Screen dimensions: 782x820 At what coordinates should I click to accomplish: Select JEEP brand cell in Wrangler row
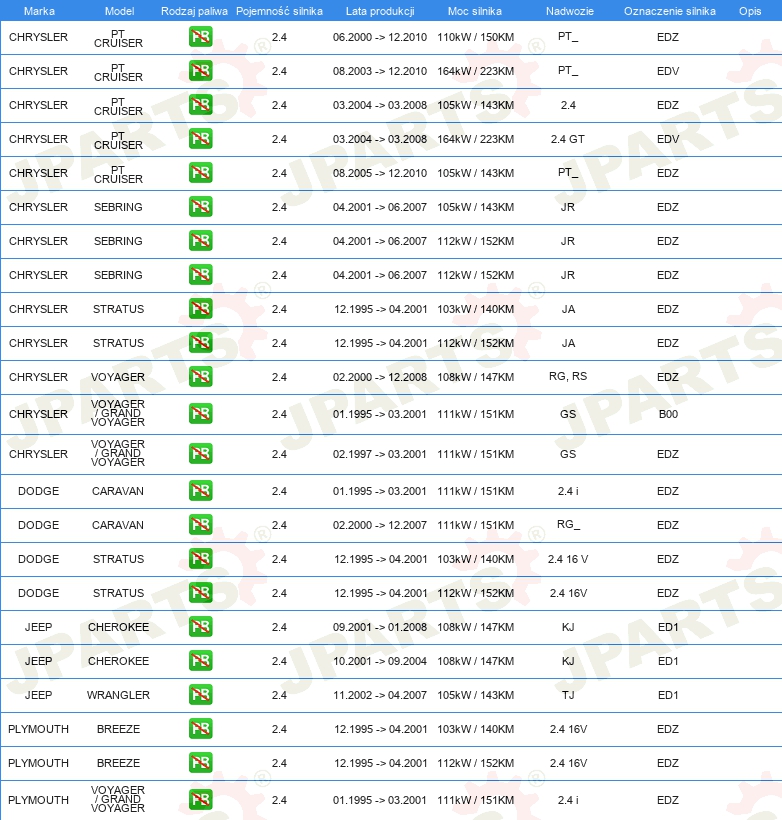(x=38, y=695)
